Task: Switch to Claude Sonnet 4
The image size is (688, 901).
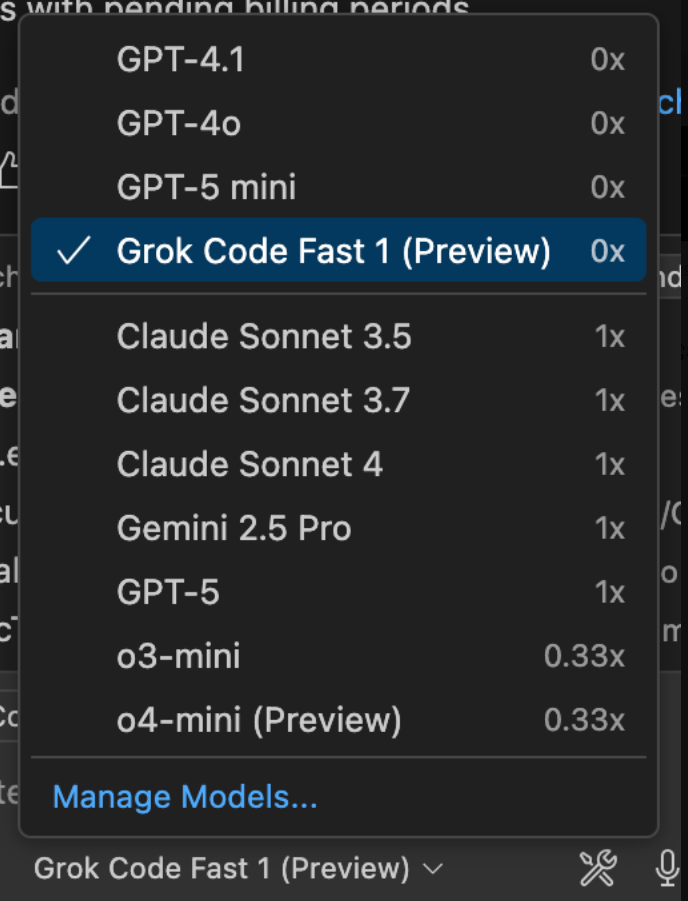Action: point(339,464)
